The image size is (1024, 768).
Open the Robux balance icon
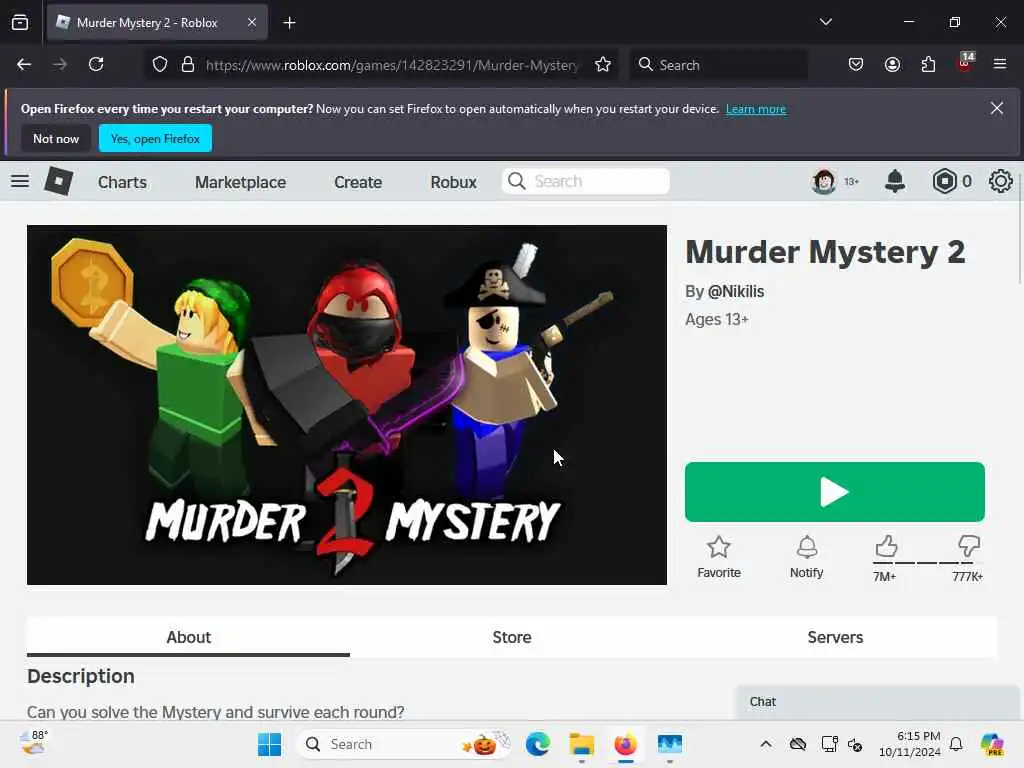pos(944,181)
